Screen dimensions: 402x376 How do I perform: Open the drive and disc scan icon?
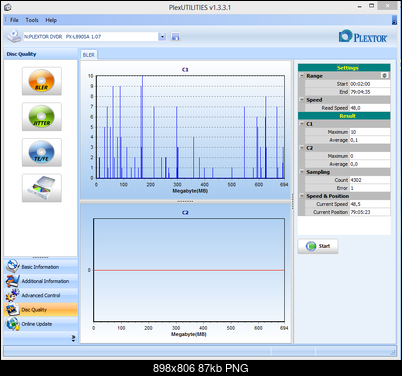coord(42,188)
